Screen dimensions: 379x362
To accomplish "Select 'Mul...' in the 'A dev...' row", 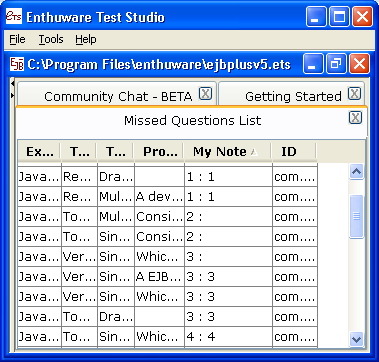I will [116, 197].
